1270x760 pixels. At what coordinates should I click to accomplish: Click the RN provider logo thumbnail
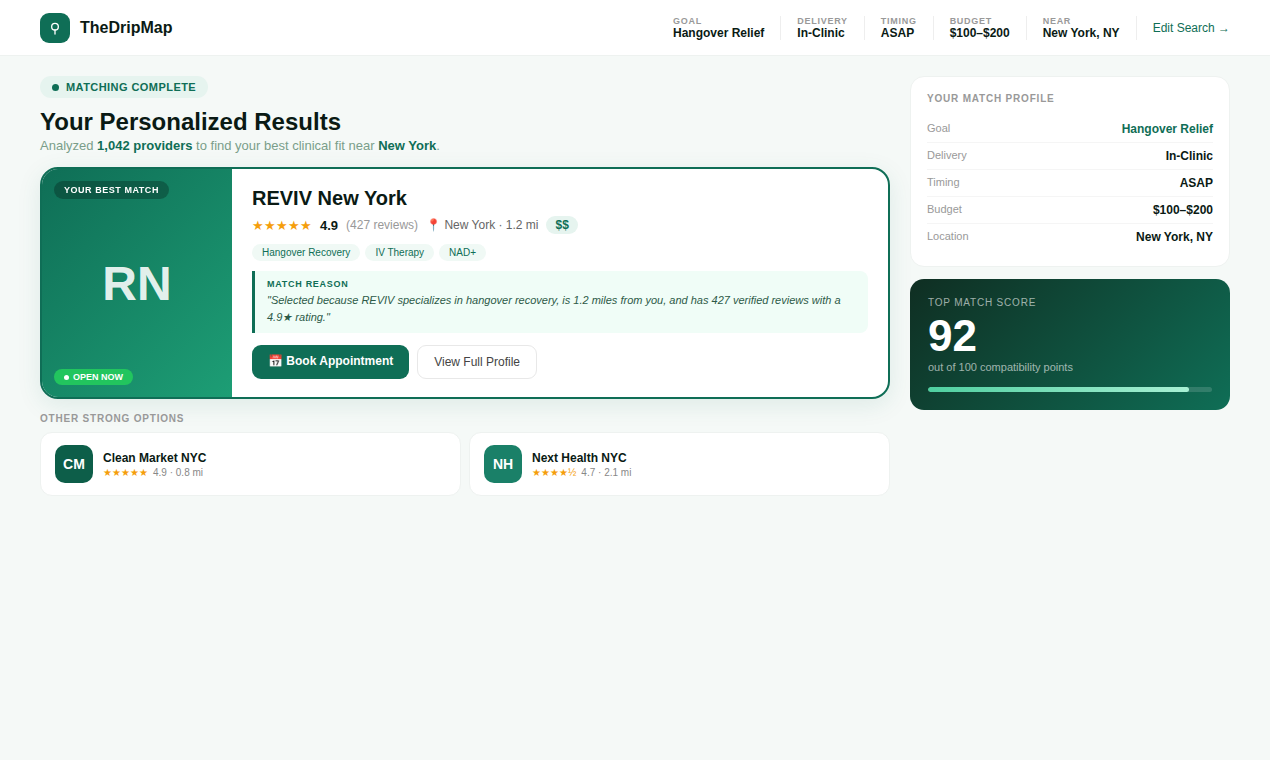[x=137, y=283]
